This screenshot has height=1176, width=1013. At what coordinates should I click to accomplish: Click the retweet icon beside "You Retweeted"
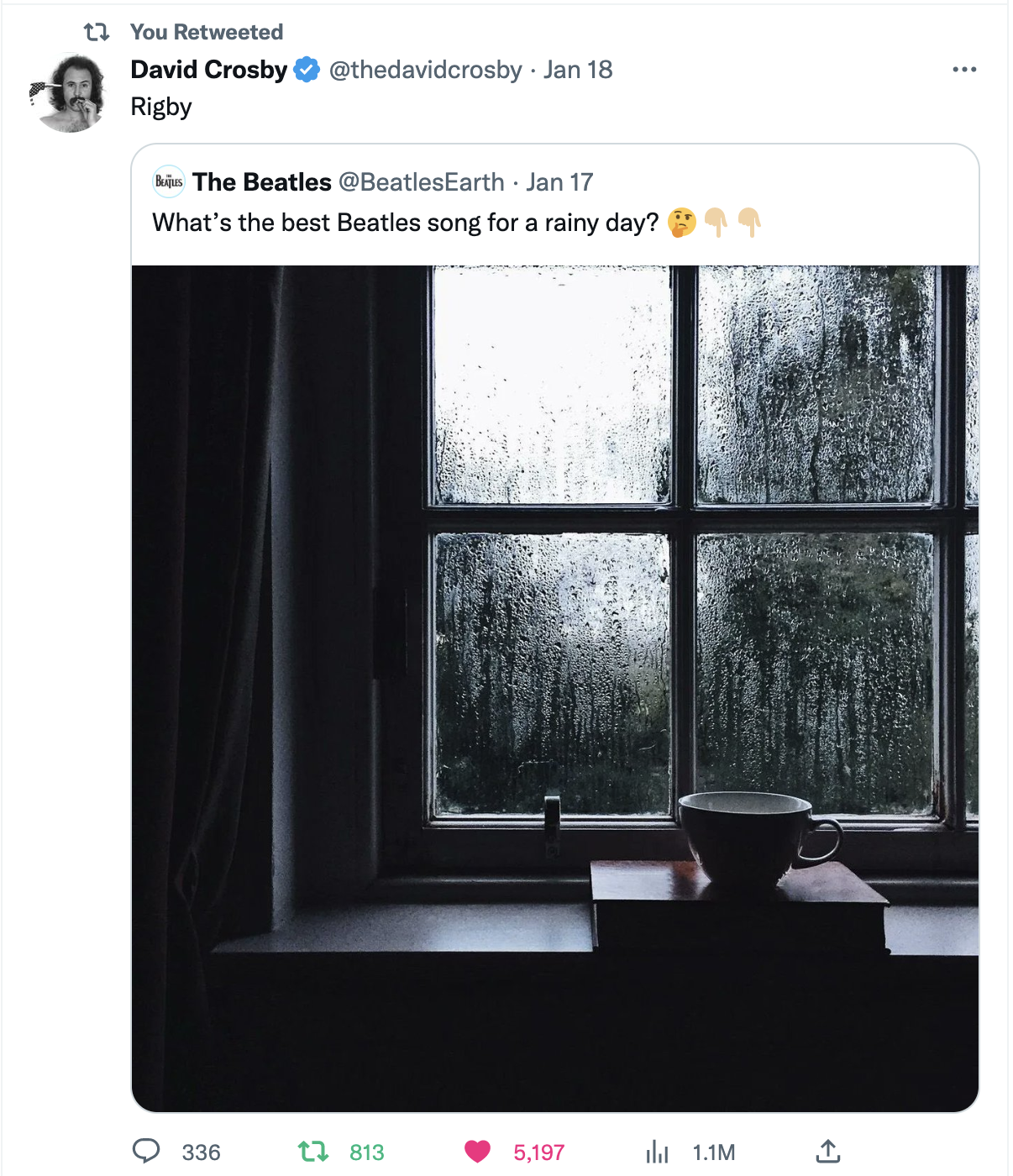coord(97,32)
